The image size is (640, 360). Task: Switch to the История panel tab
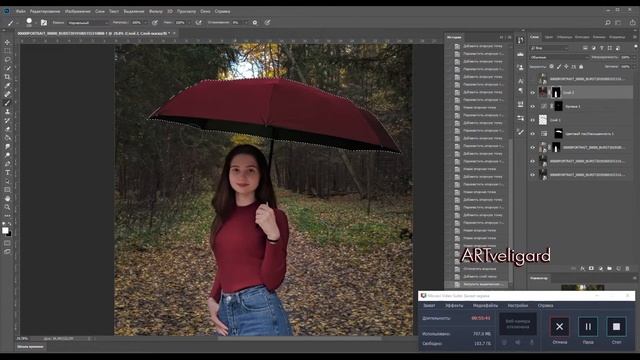coord(454,37)
